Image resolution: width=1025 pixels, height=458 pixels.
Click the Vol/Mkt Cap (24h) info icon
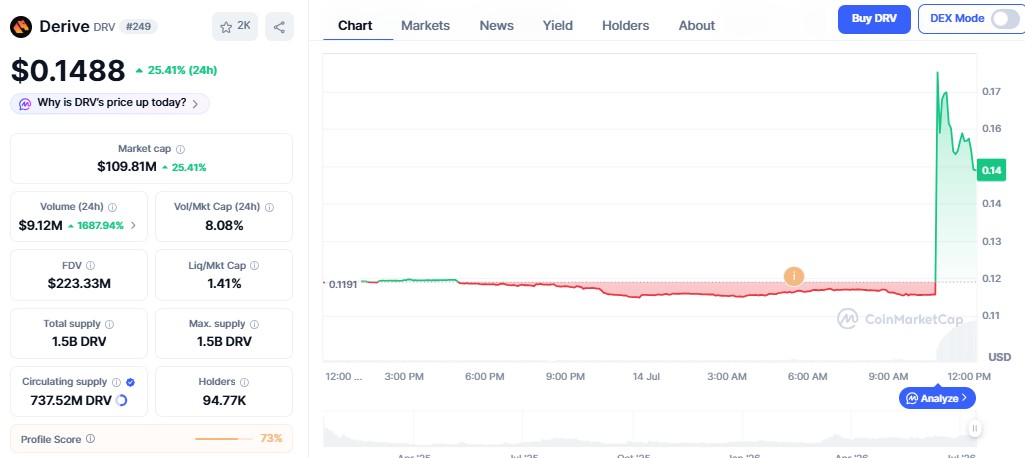pos(269,207)
